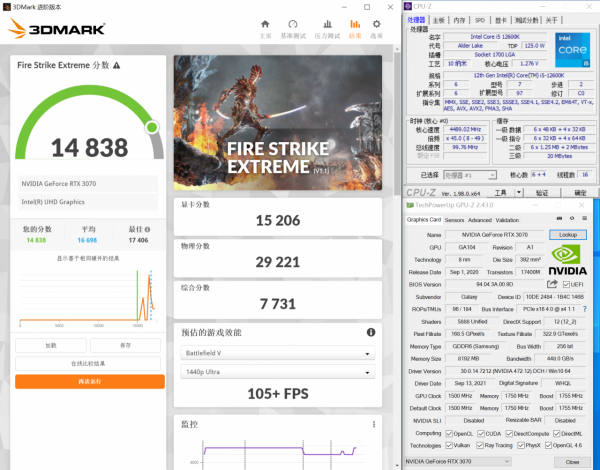Click the CPU-Z title bar app icon
This screenshot has width=600, height=470.
point(408,7)
